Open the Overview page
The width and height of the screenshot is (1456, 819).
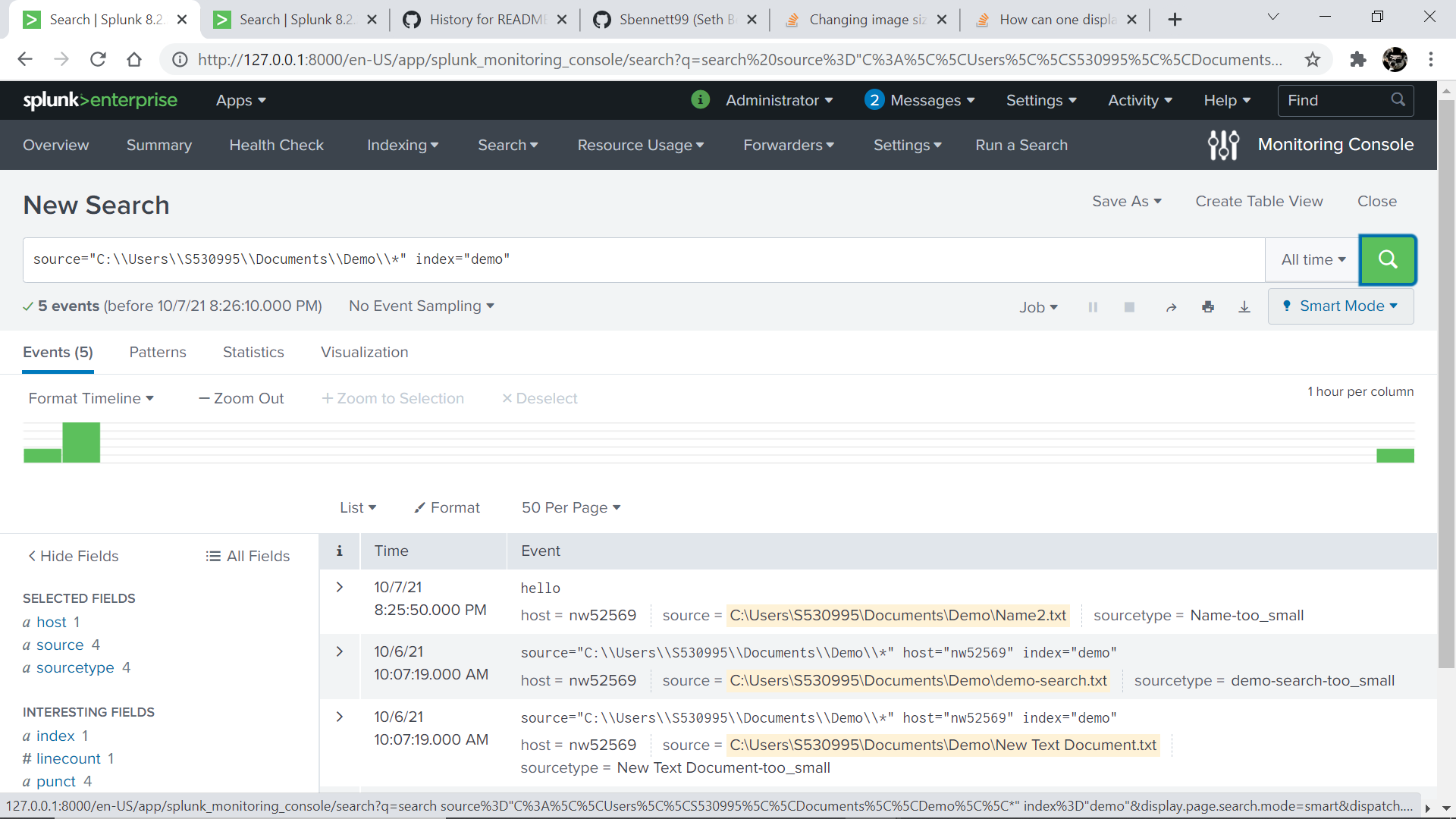click(x=55, y=145)
